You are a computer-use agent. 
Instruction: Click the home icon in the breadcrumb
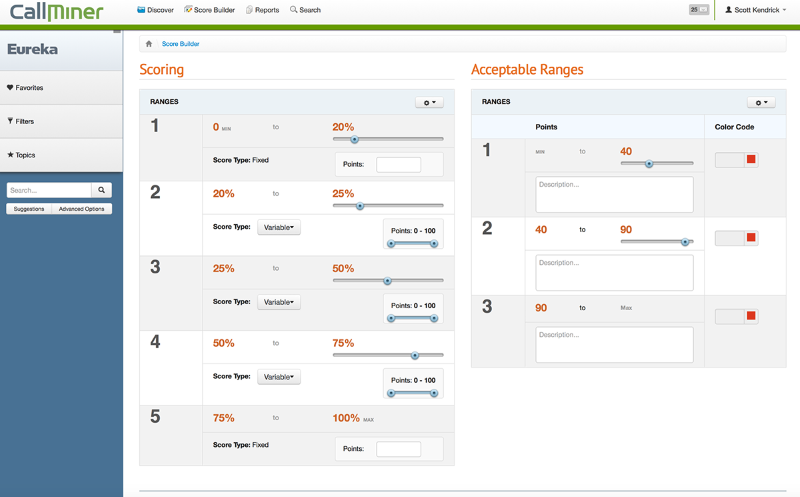click(x=149, y=44)
